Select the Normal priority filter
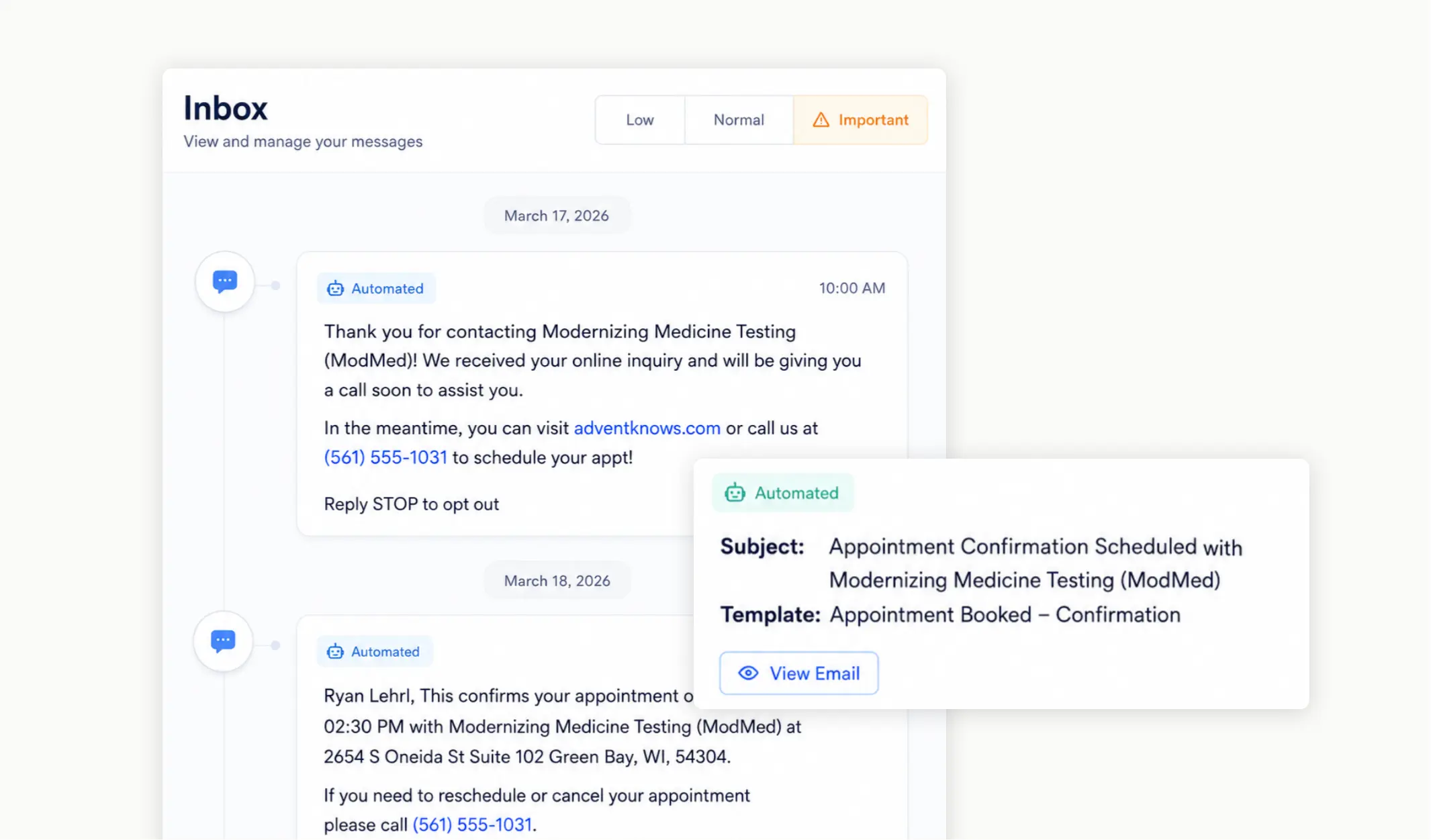The width and height of the screenshot is (1431, 840). click(x=739, y=120)
